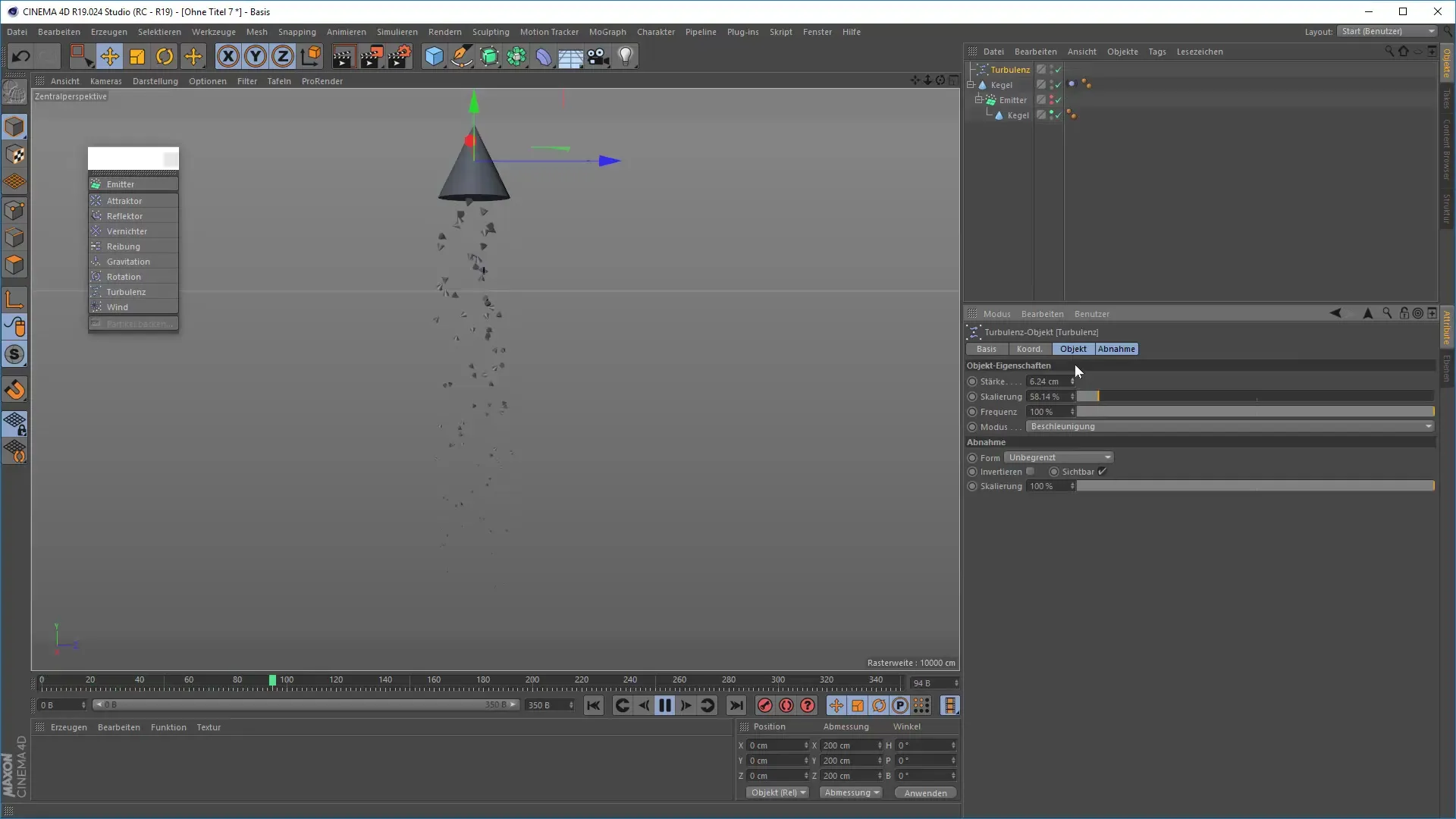Click the Cube primitive object icon
Viewport: 1456px width, 819px height.
[x=434, y=56]
